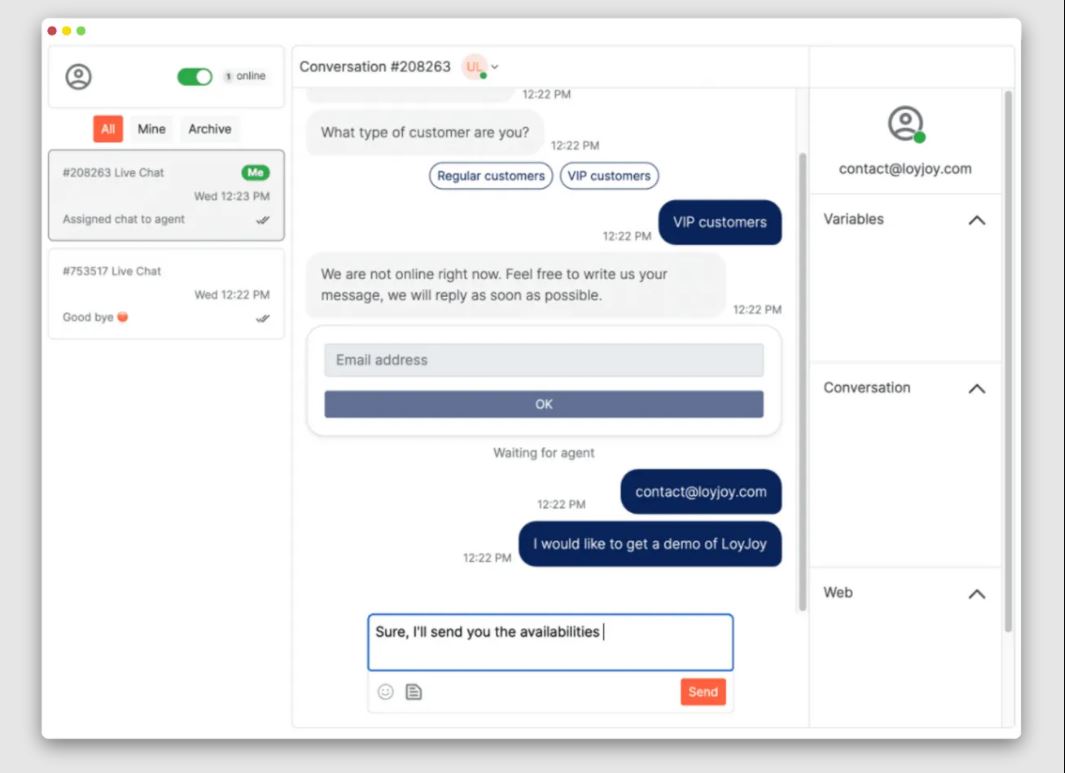Minimize window with the yellow button
Viewport: 1065px width, 773px height.
[67, 31]
